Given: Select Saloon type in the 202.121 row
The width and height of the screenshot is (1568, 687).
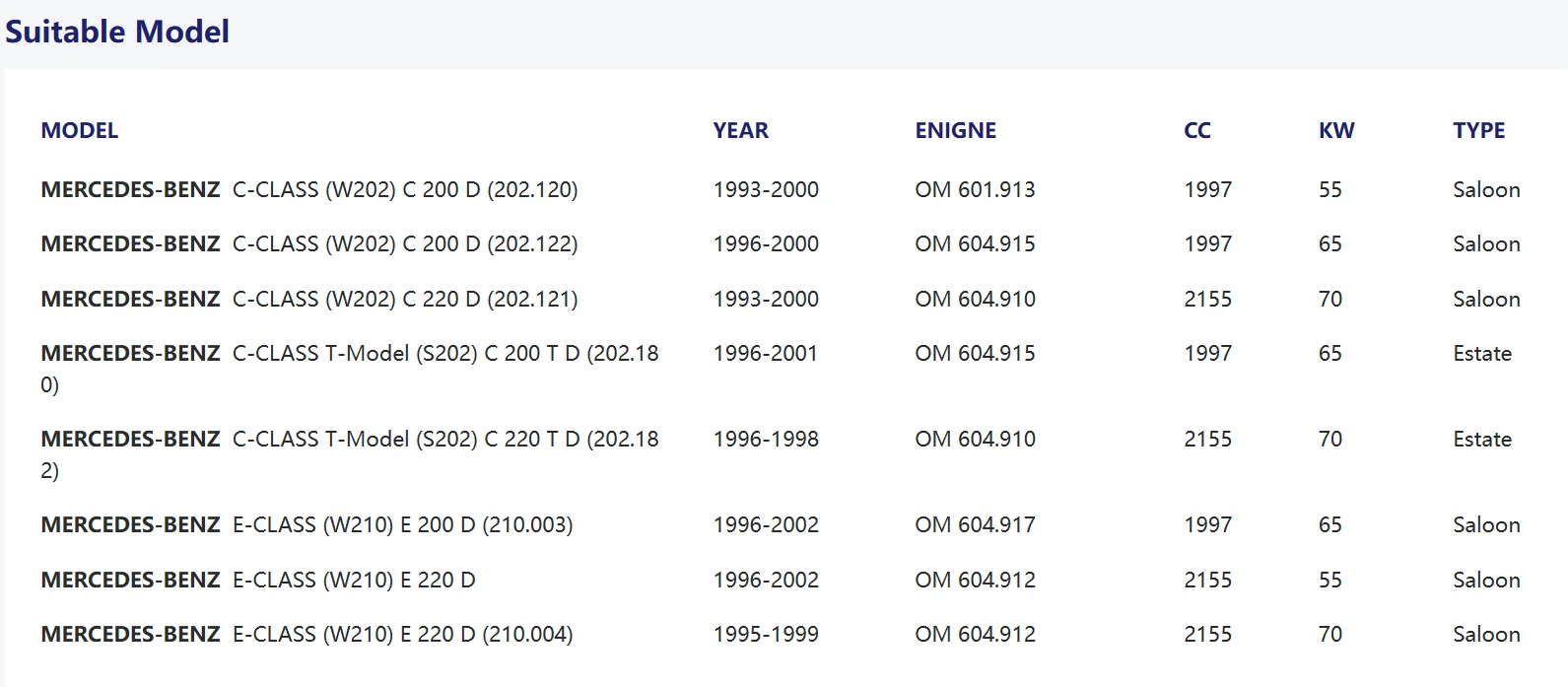Looking at the screenshot, I should pos(1486,299).
